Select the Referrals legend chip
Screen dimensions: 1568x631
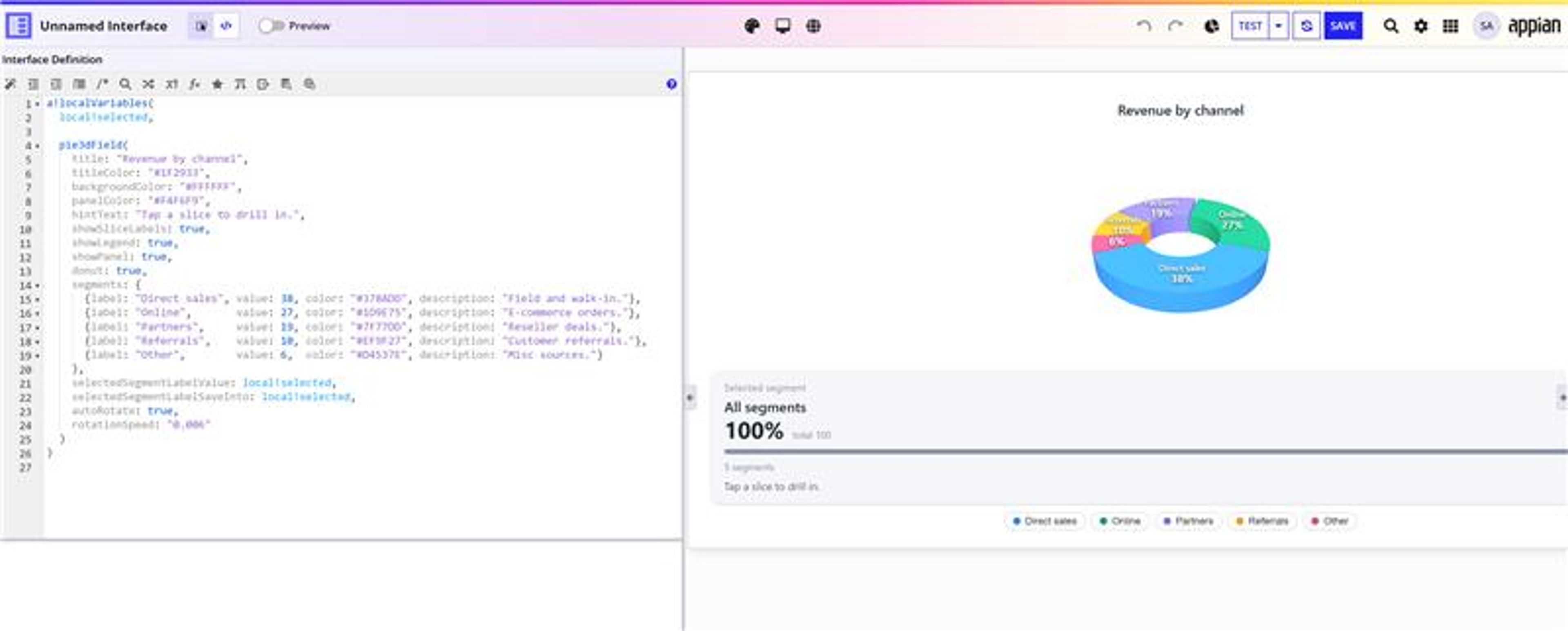coord(1263,521)
